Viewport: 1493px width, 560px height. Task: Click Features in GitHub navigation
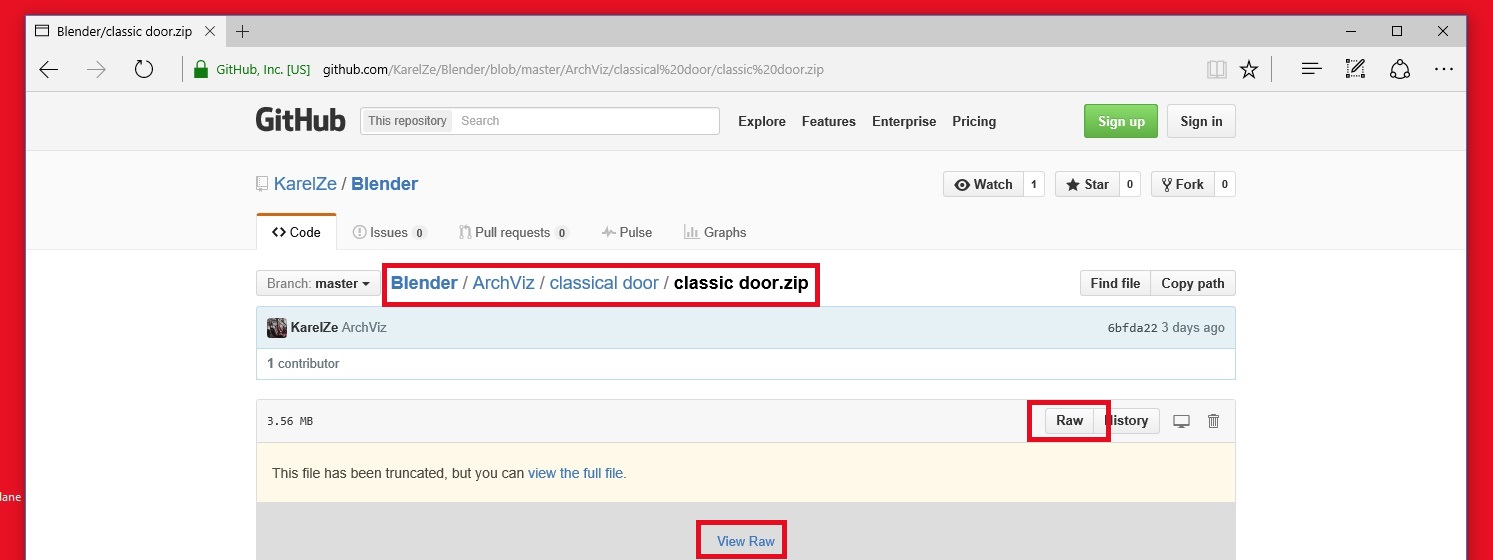click(829, 121)
